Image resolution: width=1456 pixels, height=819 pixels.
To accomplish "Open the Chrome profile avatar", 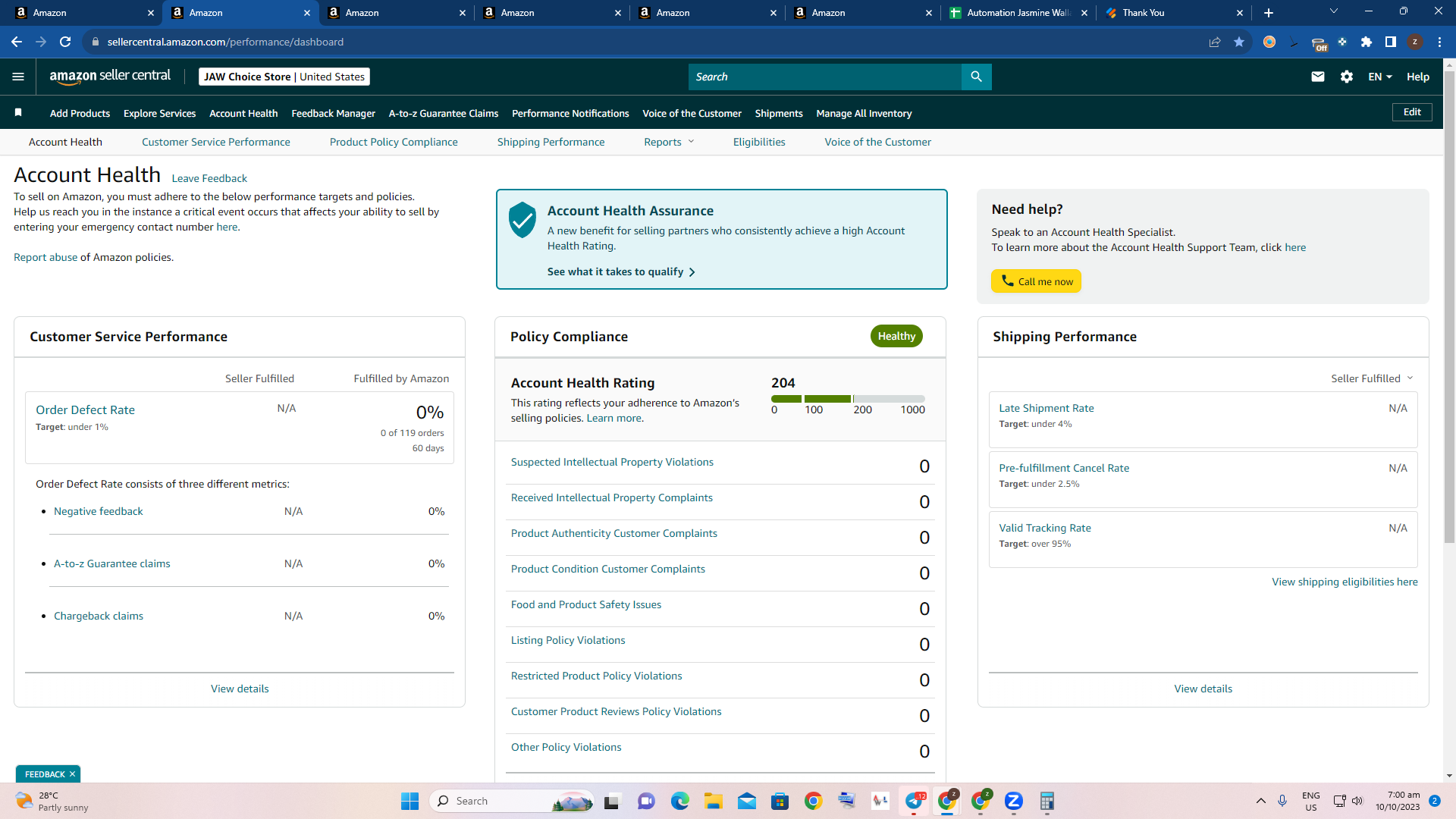I will pos(1415,42).
